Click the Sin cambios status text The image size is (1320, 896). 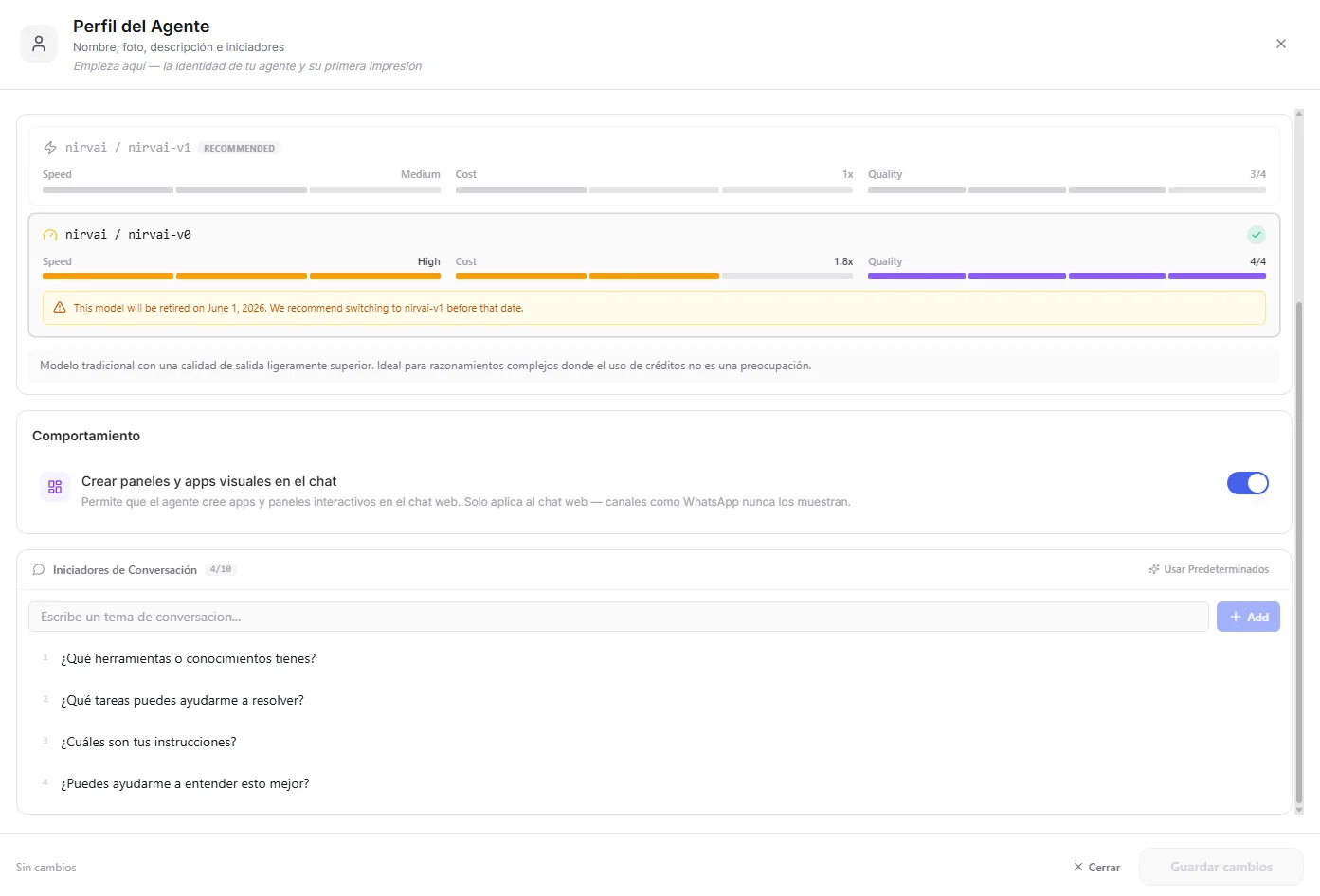(46, 868)
